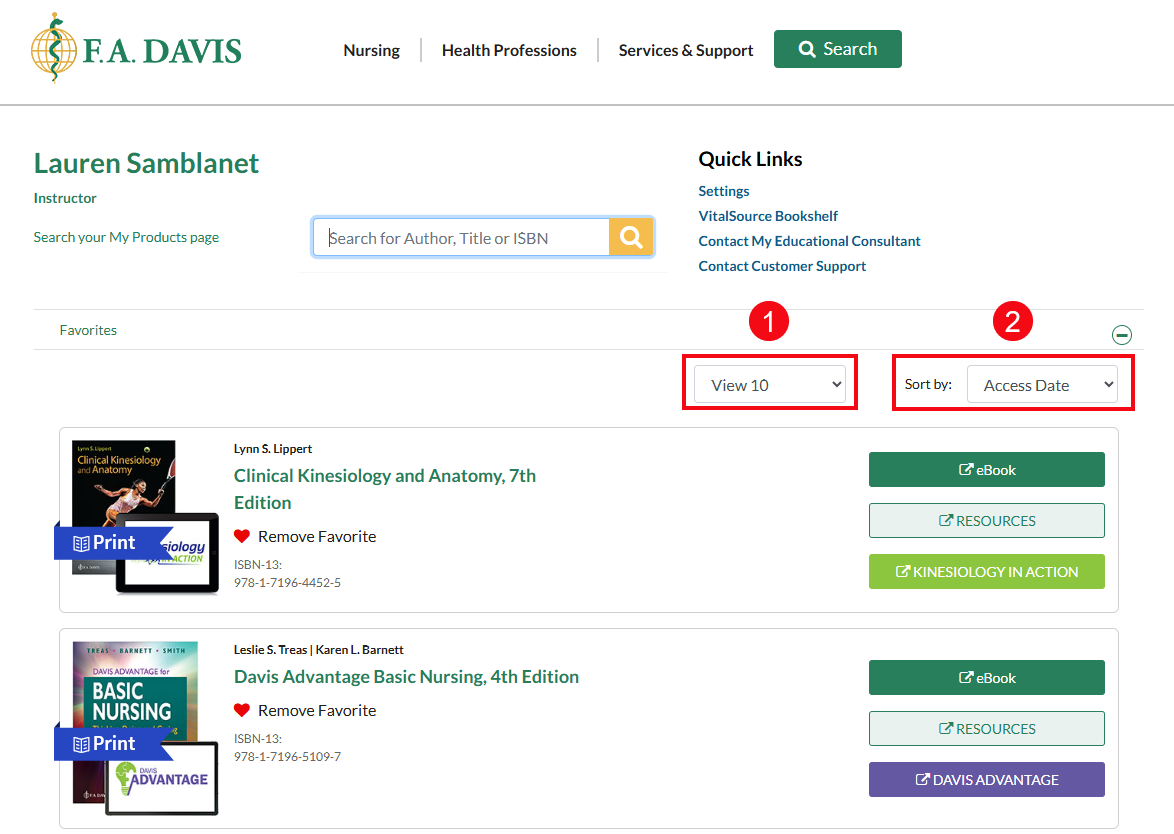Open the eBook for Clinical Kinesiology and Anatomy
This screenshot has width=1174, height=834.
pos(987,469)
